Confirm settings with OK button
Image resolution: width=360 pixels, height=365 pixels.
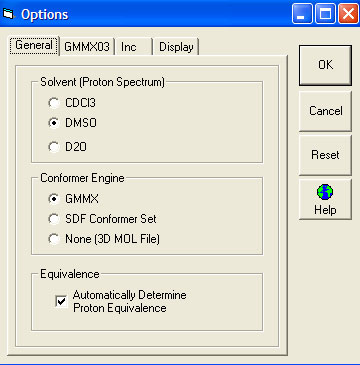(325, 65)
